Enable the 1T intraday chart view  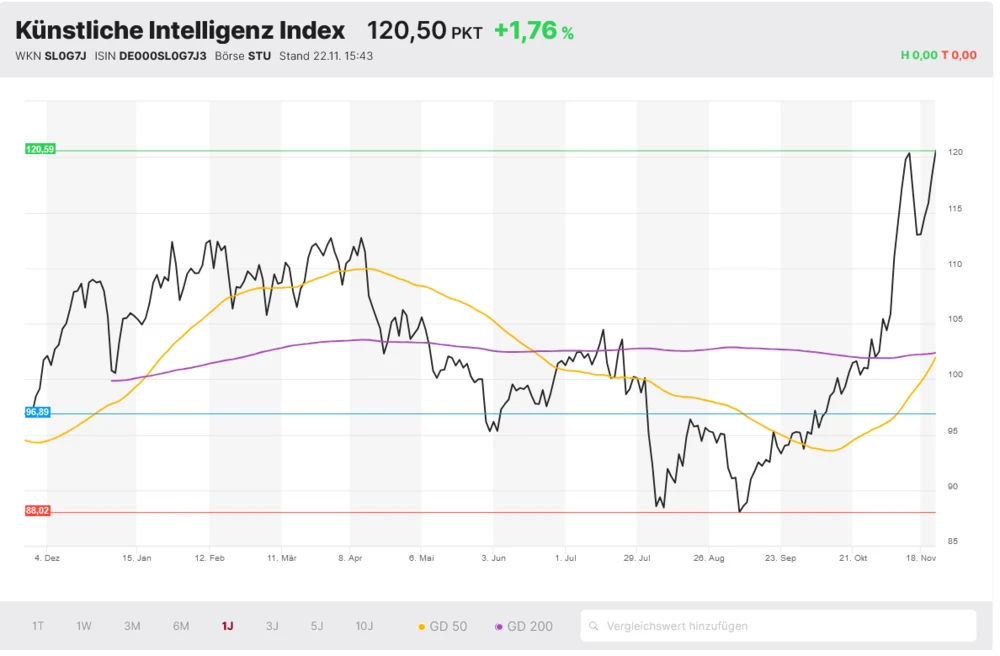click(38, 625)
